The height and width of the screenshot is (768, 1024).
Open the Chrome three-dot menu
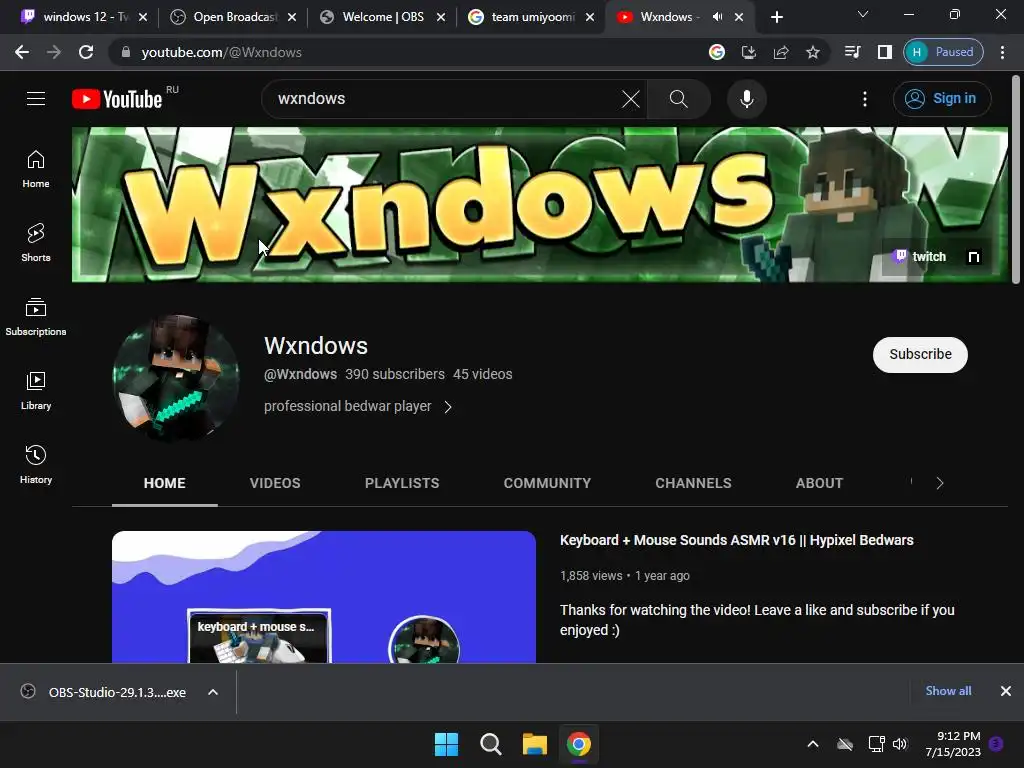coord(1002,52)
